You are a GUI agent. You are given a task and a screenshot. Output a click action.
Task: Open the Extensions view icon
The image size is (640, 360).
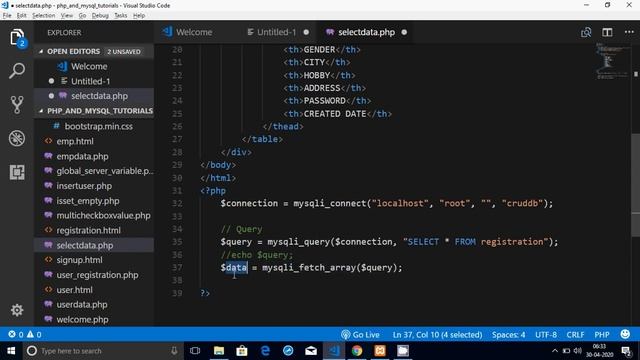(x=17, y=172)
